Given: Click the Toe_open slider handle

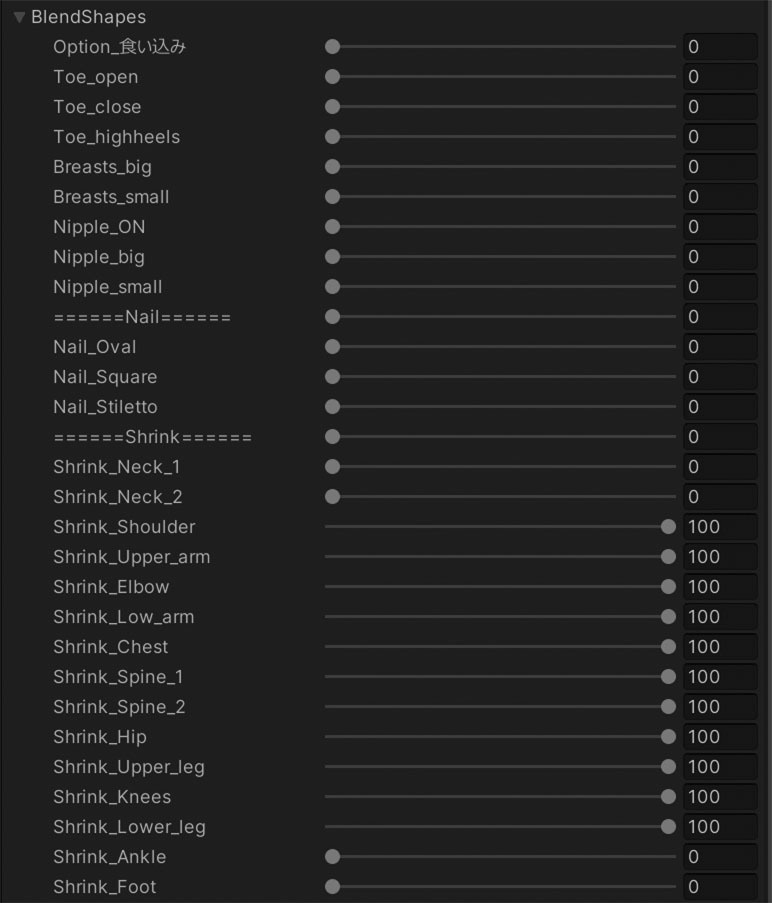Looking at the screenshot, I should pyautogui.click(x=333, y=77).
